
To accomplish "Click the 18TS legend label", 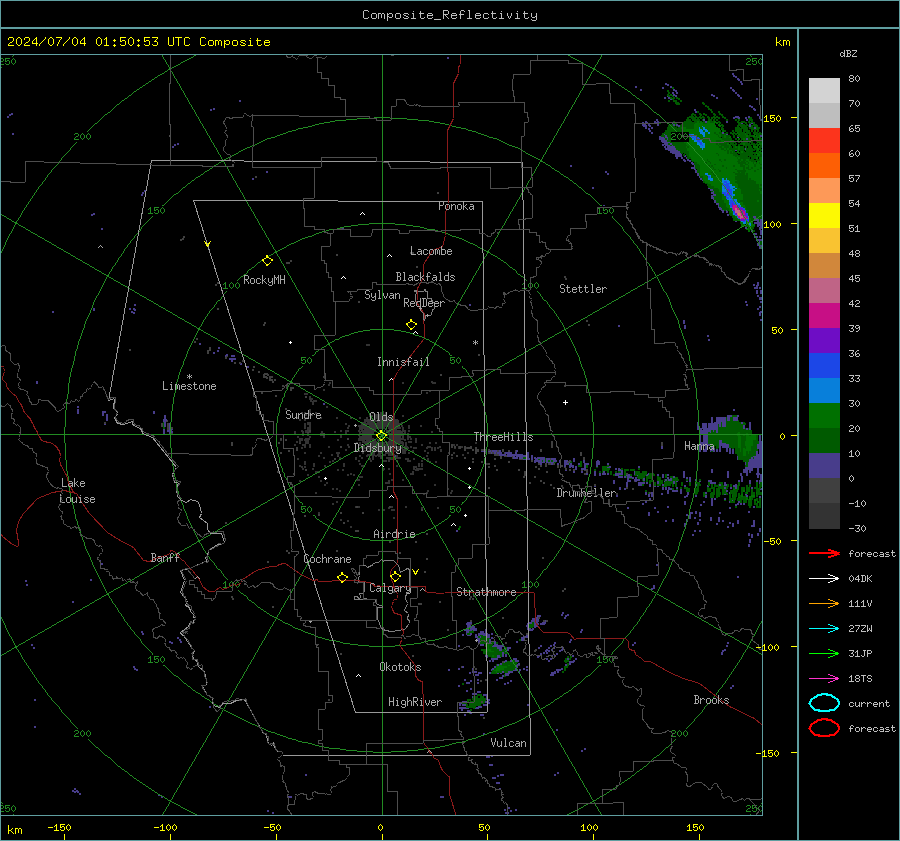I will point(860,679).
